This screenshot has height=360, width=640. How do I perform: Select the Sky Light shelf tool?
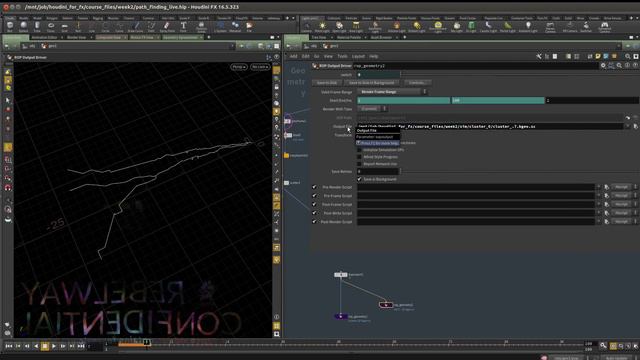point(456,27)
